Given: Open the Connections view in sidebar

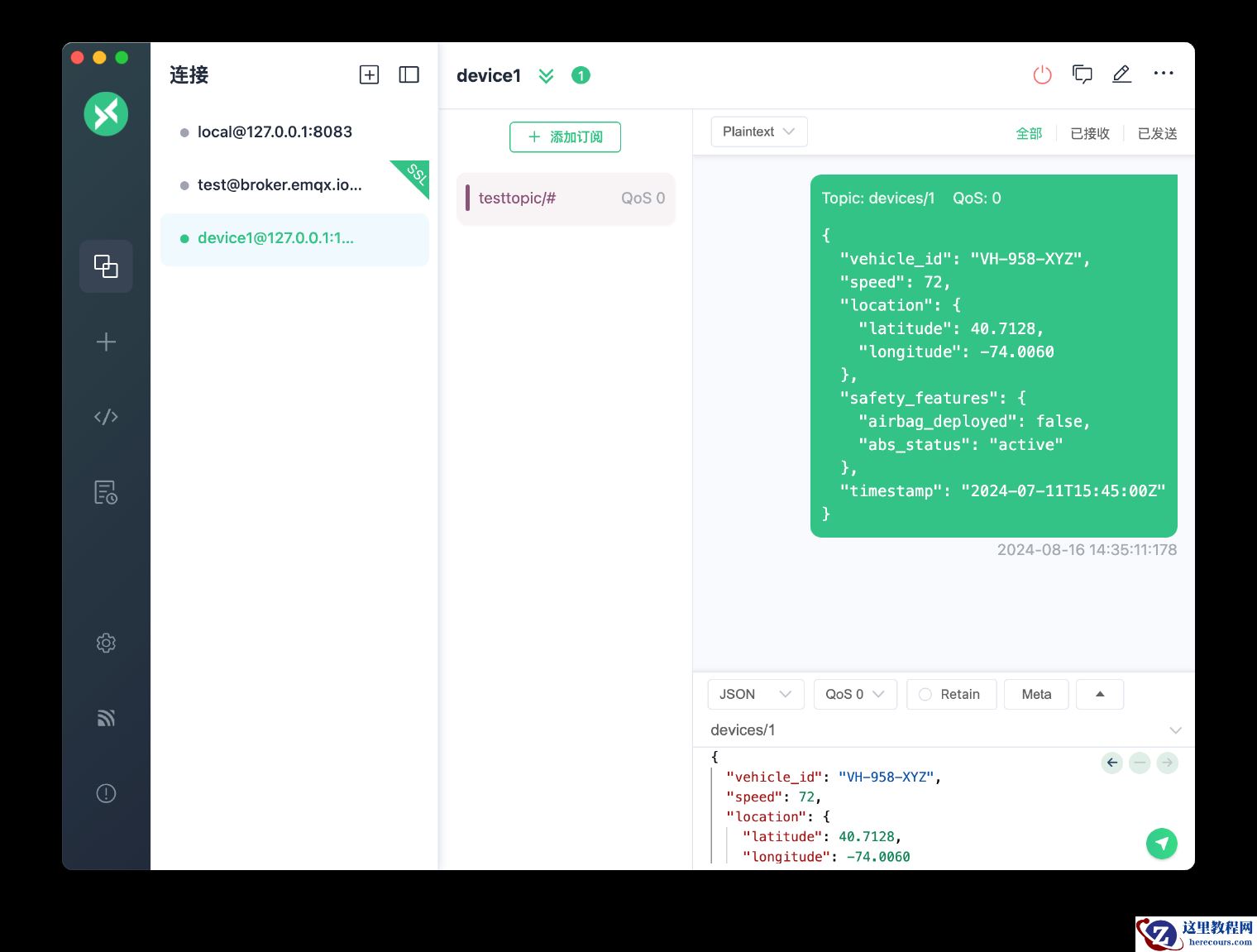Looking at the screenshot, I should [106, 266].
